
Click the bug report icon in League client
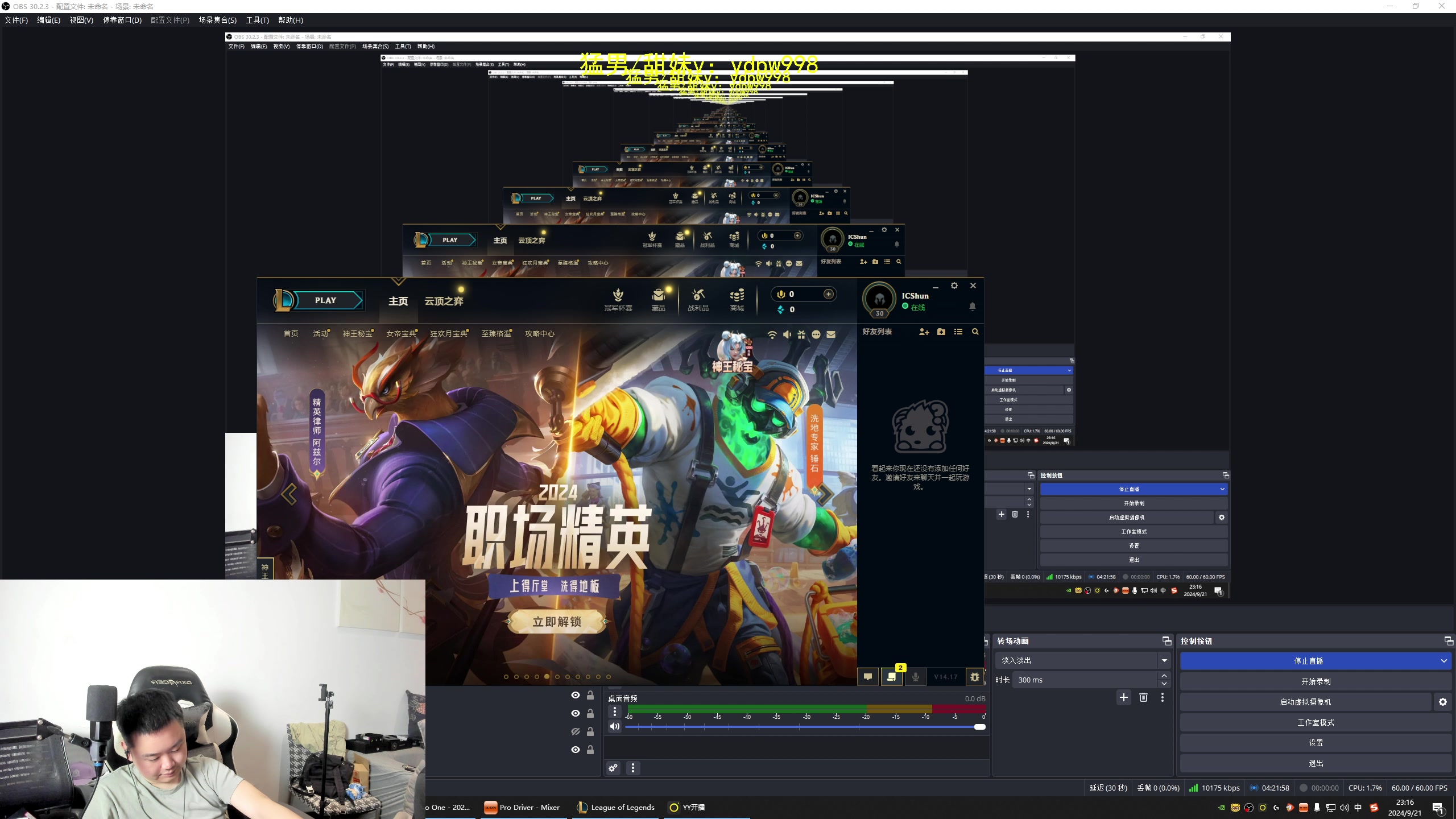tap(975, 677)
